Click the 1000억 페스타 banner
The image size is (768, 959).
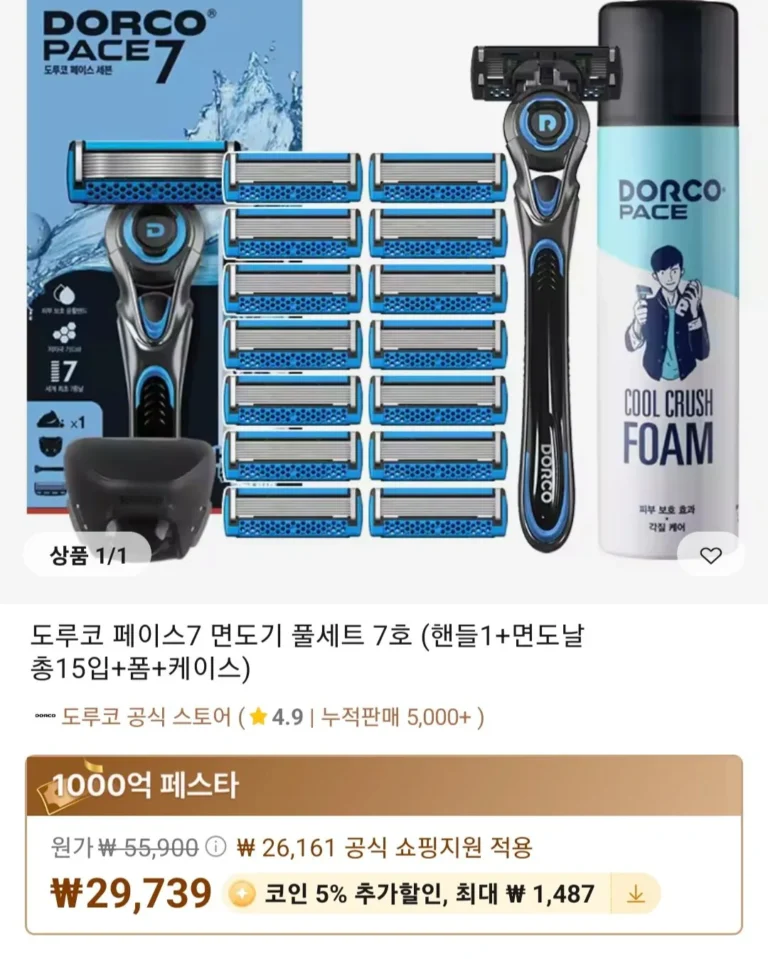[384, 786]
